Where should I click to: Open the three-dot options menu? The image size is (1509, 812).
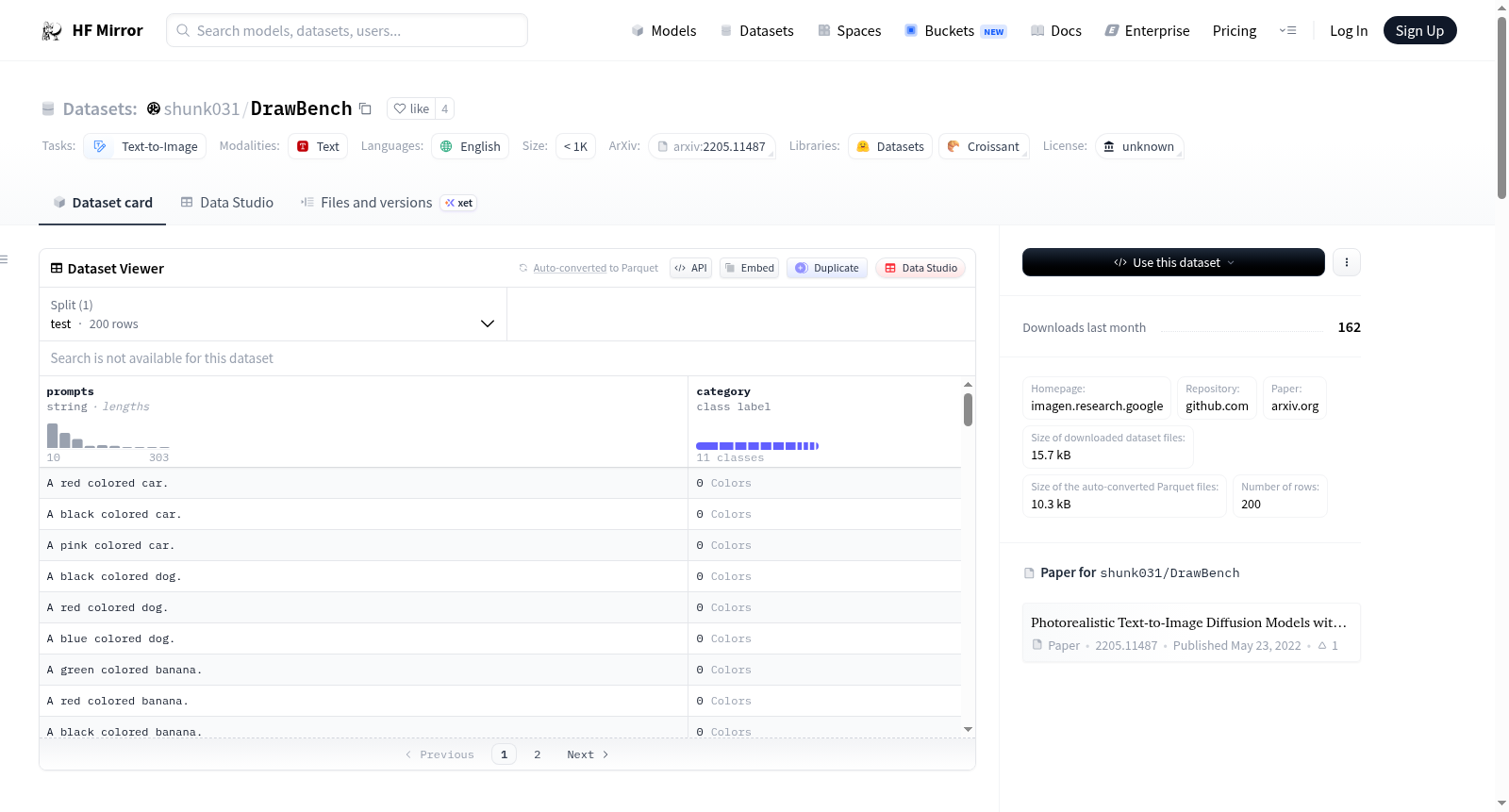[1347, 262]
